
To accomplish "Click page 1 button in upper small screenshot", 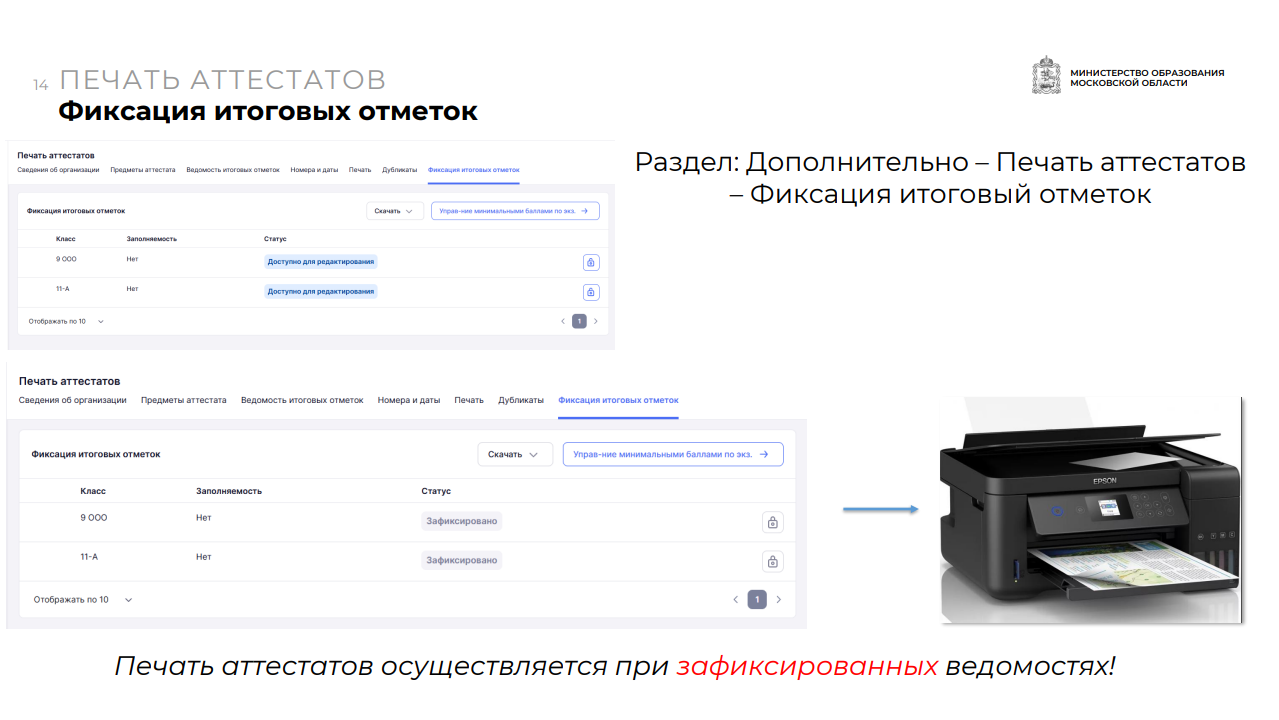I will pos(579,321).
